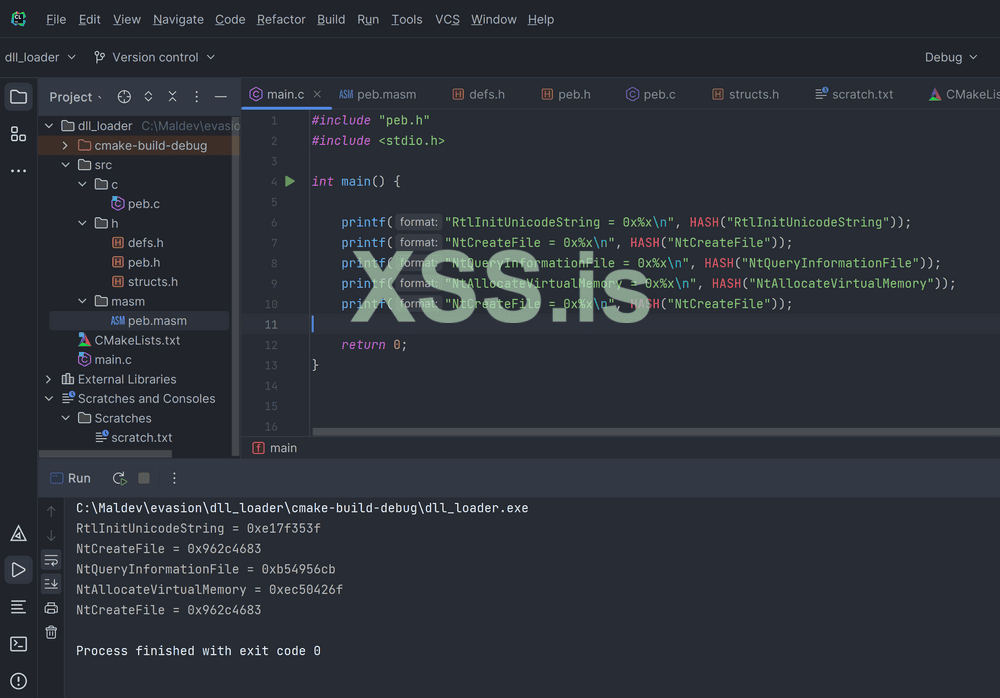Collapse the src folder
The width and height of the screenshot is (1000, 698).
[65, 165]
